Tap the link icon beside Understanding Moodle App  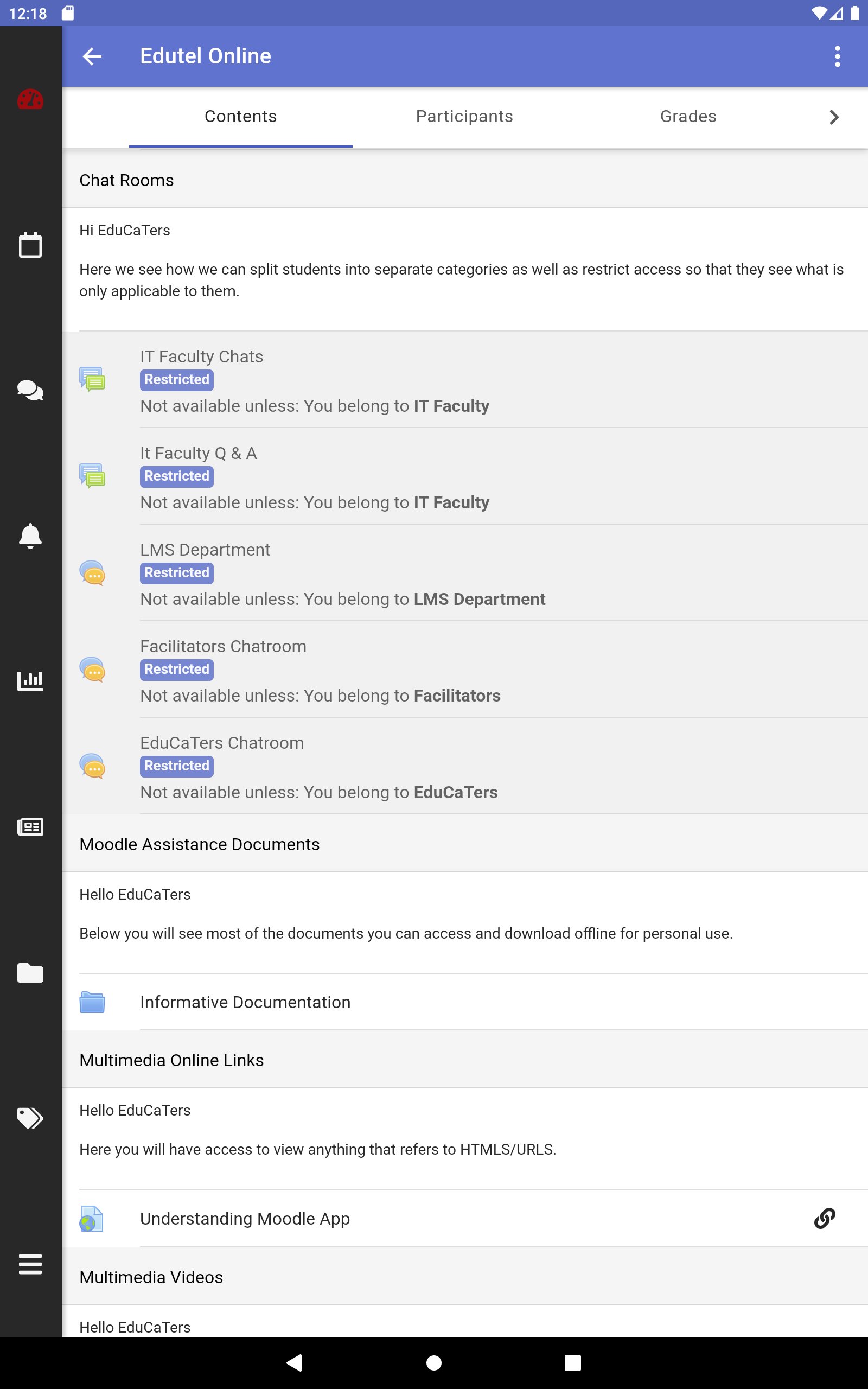[825, 1219]
